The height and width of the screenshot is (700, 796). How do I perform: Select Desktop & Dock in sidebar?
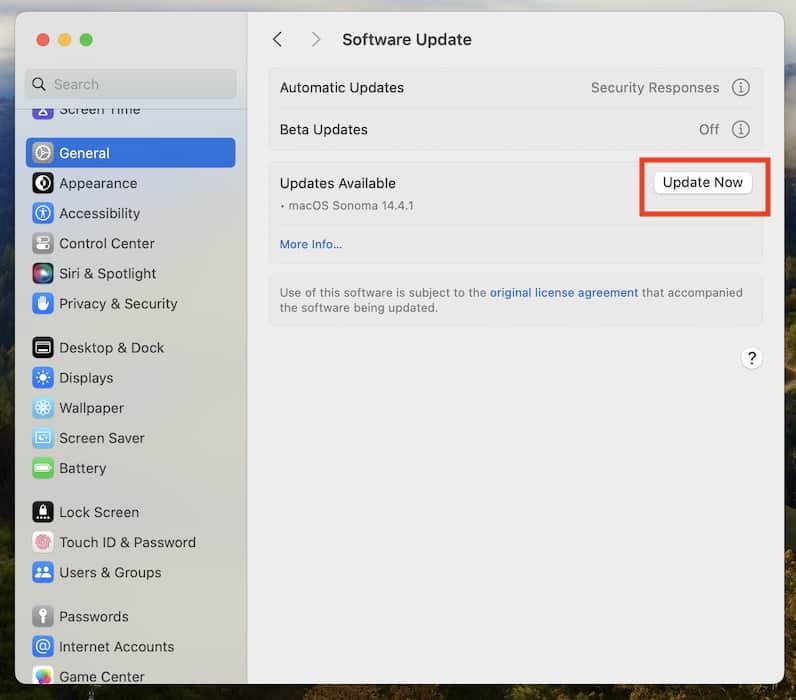(x=111, y=348)
